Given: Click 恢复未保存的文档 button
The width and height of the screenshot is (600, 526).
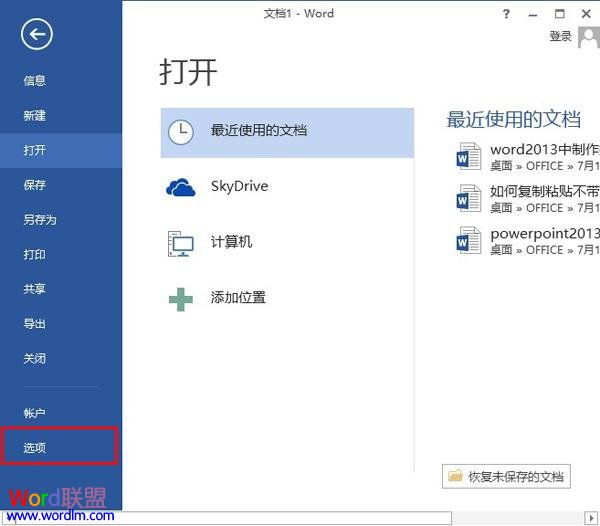Looking at the screenshot, I should pyautogui.click(x=506, y=477).
